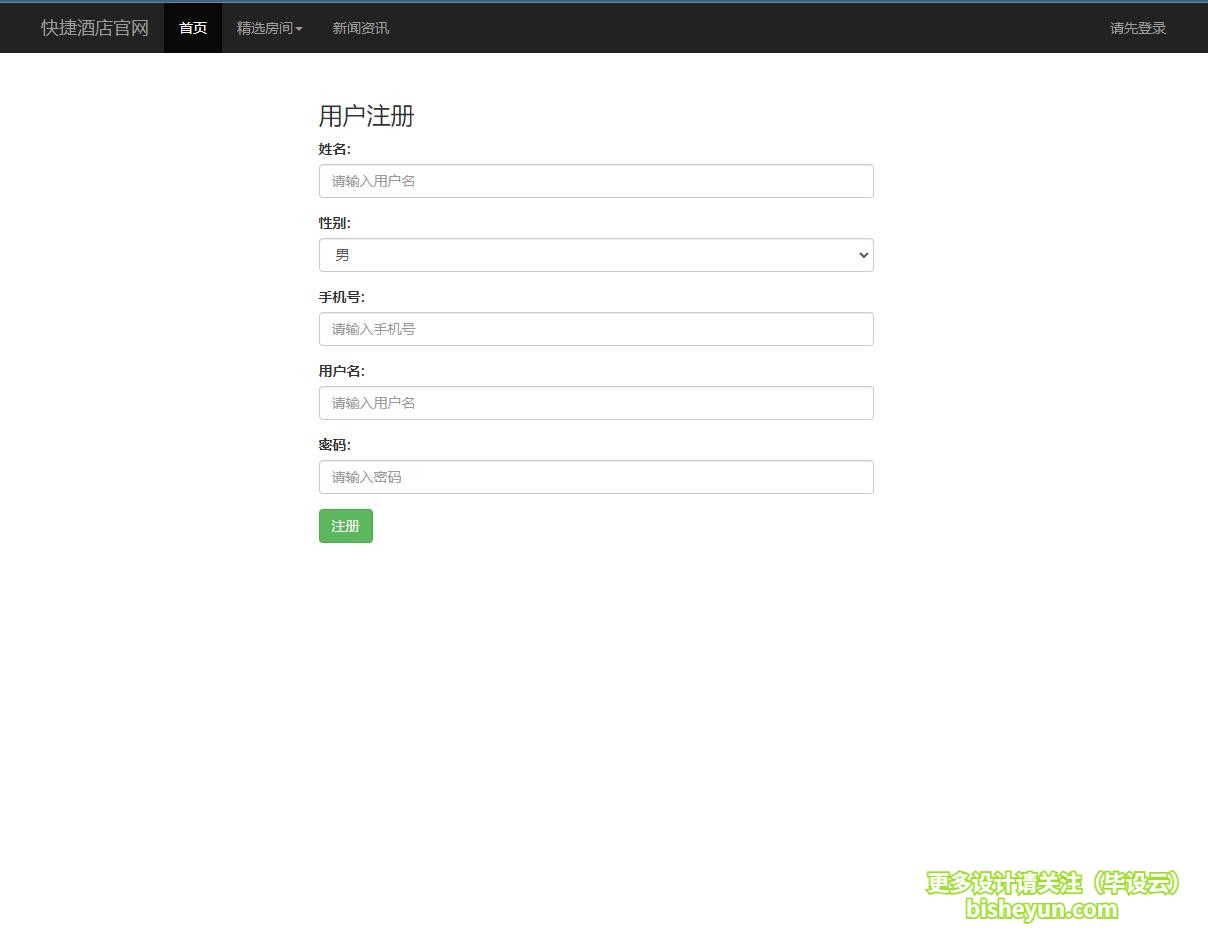Click the 性别: label
Screen dimensions: 1208x945
tap(335, 223)
